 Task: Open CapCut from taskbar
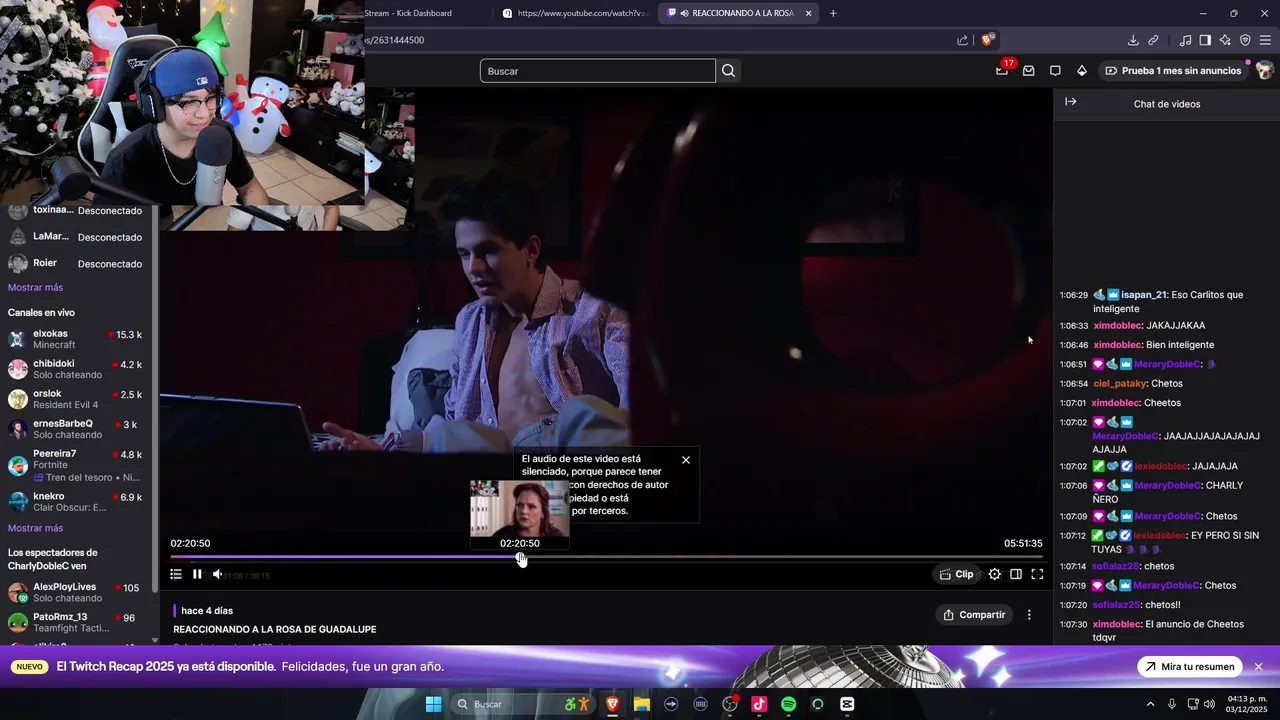pyautogui.click(x=847, y=704)
